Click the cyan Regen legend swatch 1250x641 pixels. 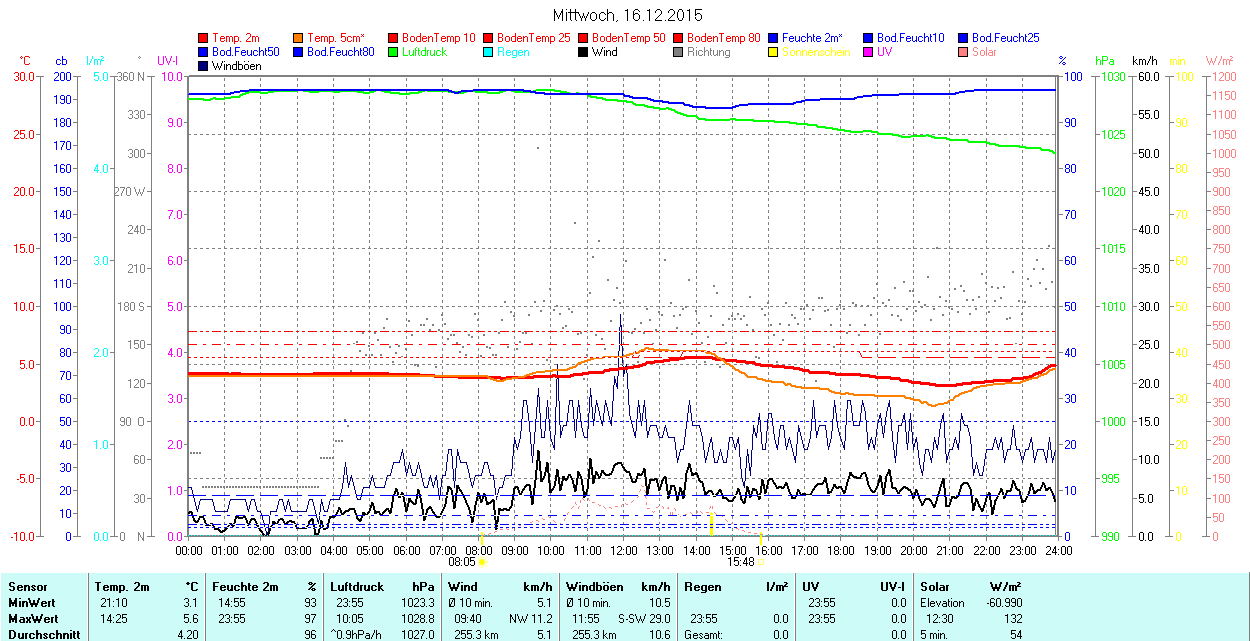pos(489,52)
